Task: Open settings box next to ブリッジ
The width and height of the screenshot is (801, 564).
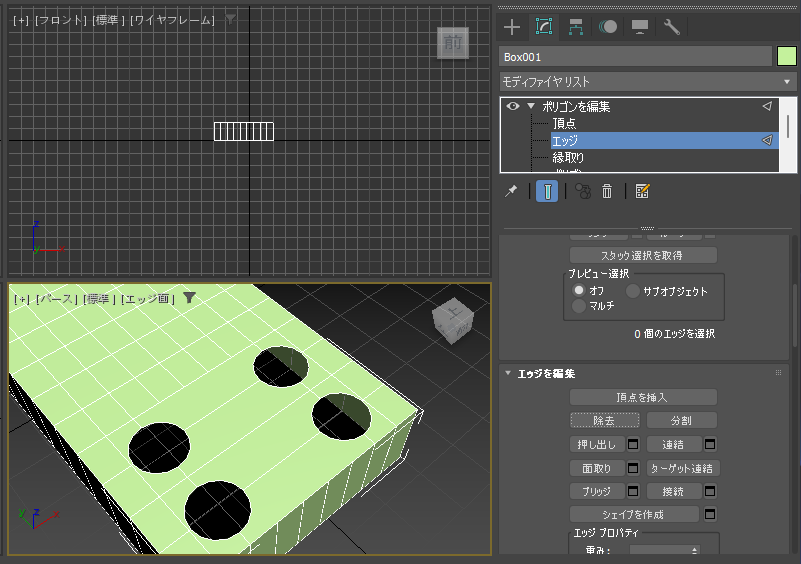Action: pos(633,491)
